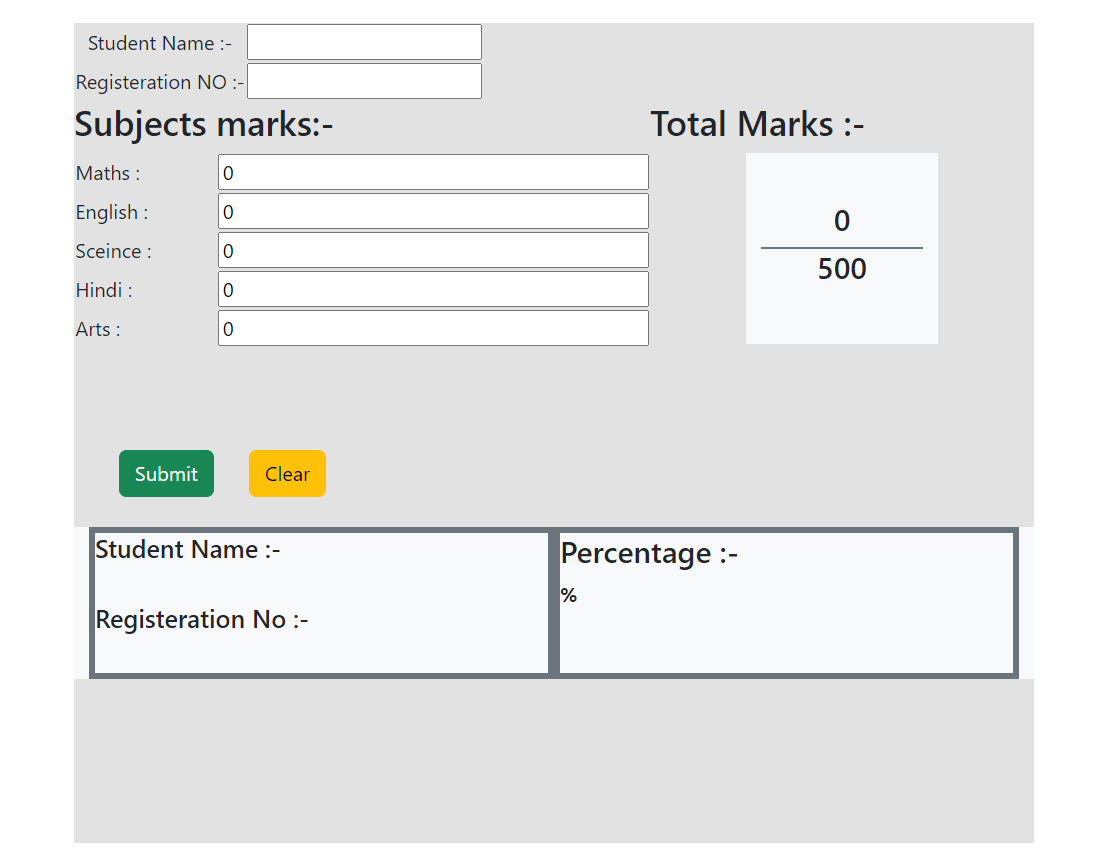Image resolution: width=1115 pixels, height=859 pixels.
Task: Click the Arts label text
Action: [x=98, y=329]
